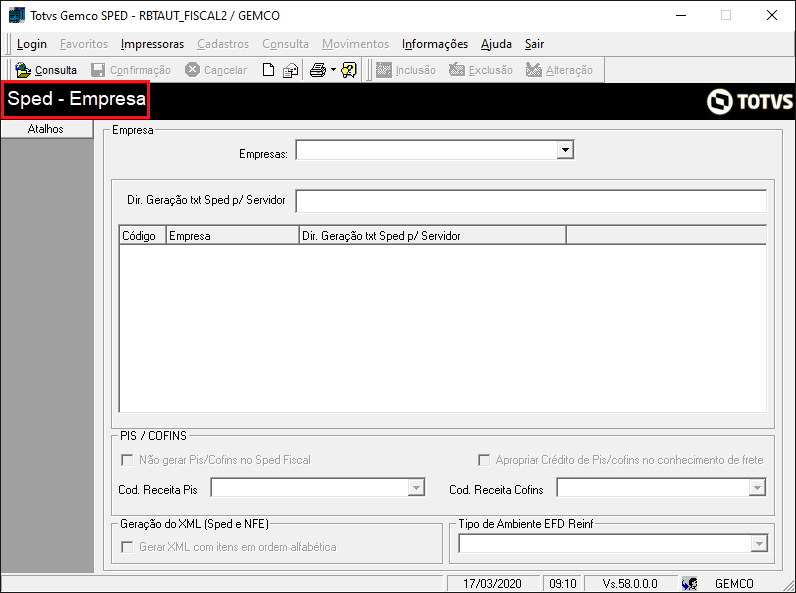This screenshot has height=593, width=796.
Task: Click the Alteração toolbar button
Action: click(x=559, y=70)
